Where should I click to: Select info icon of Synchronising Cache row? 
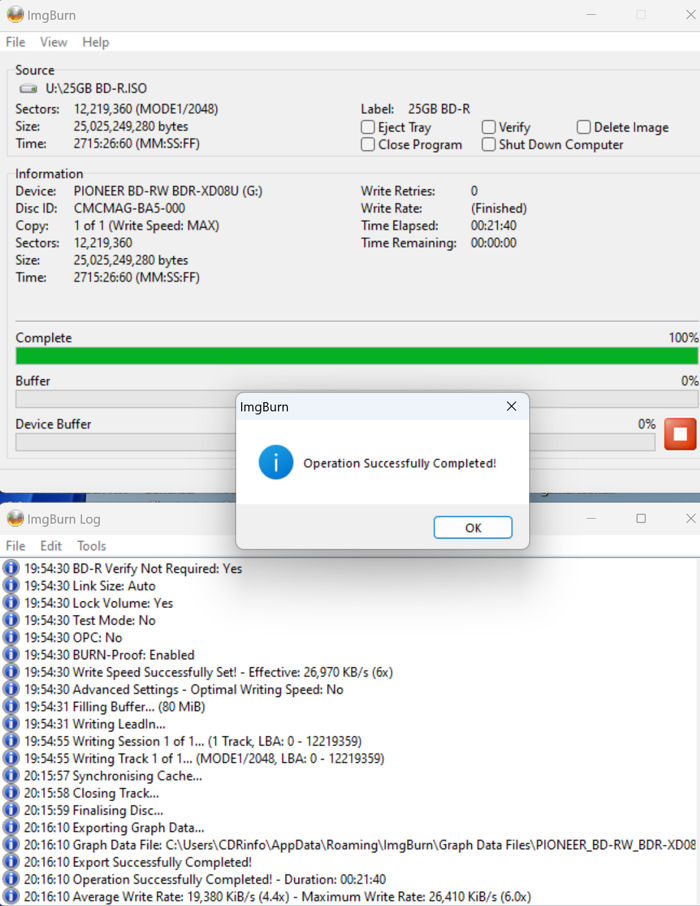click(11, 775)
